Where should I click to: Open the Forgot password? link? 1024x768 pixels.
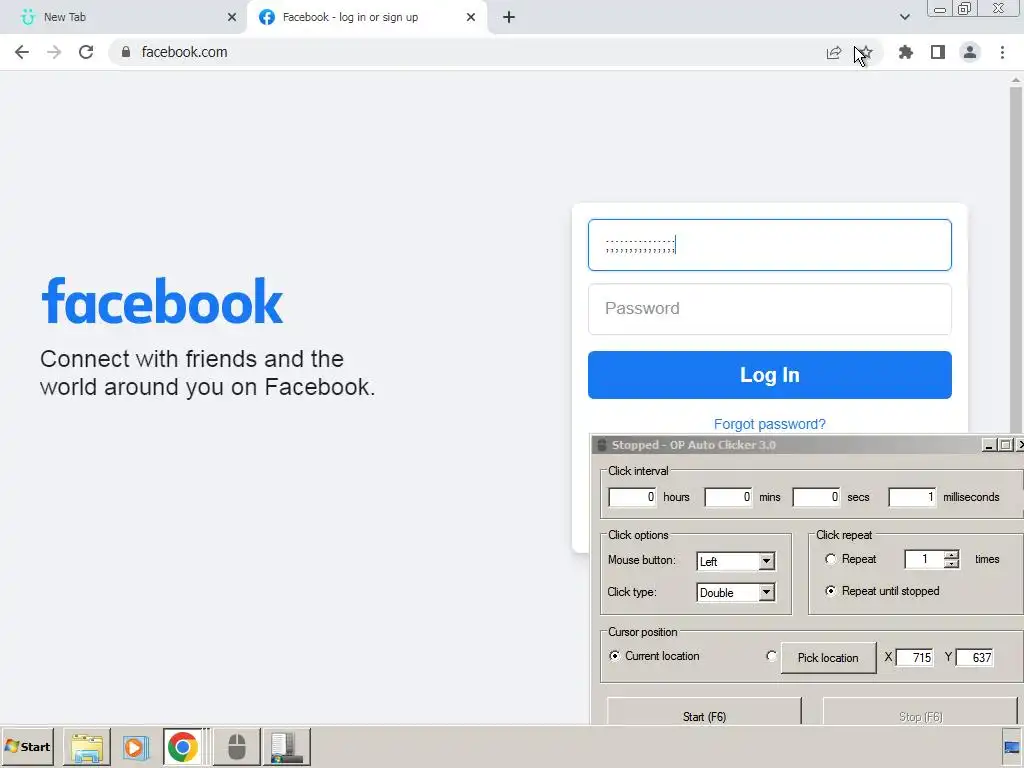coord(770,424)
